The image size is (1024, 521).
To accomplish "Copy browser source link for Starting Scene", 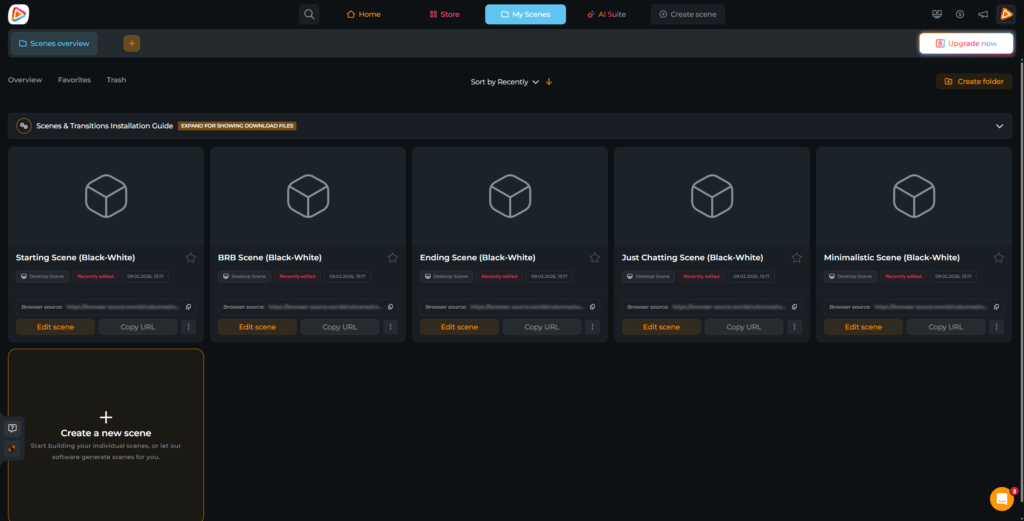I will point(188,307).
